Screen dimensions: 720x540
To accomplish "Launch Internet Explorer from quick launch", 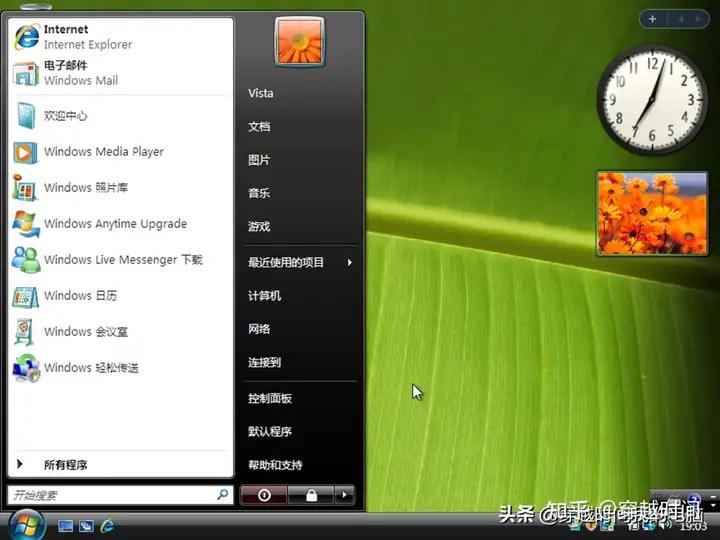I will [x=107, y=525].
